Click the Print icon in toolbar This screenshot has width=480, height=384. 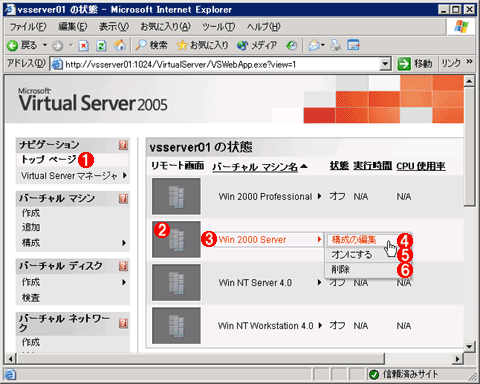336,45
